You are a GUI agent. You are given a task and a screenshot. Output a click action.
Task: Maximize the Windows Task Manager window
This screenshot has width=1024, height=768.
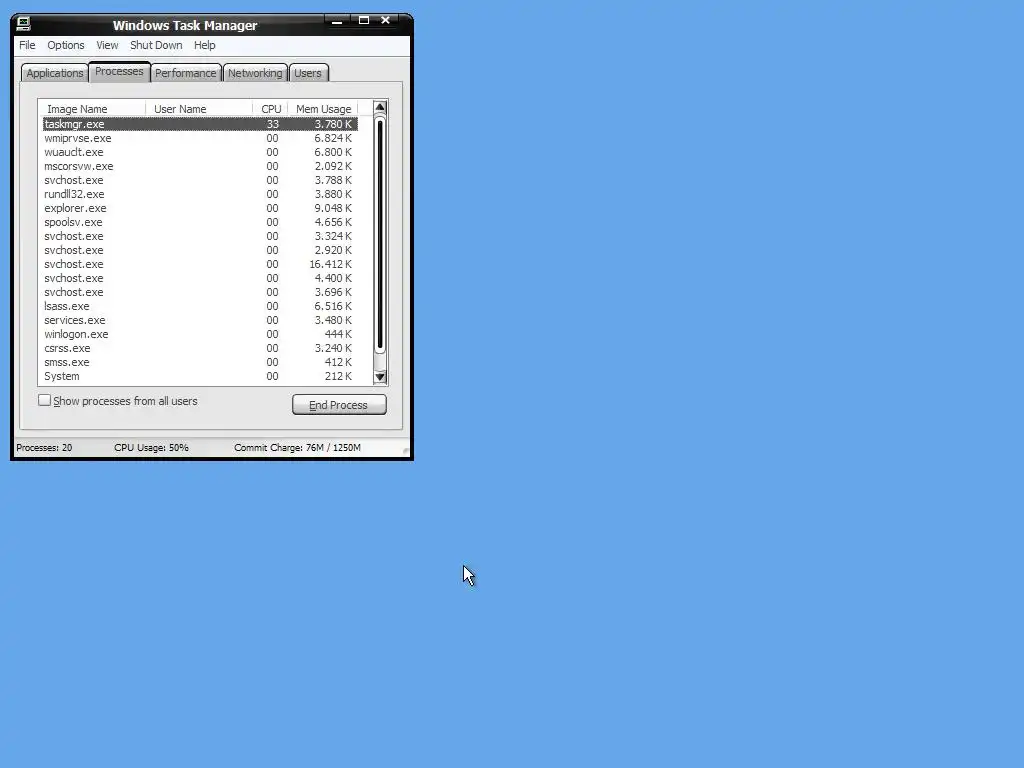(x=364, y=21)
